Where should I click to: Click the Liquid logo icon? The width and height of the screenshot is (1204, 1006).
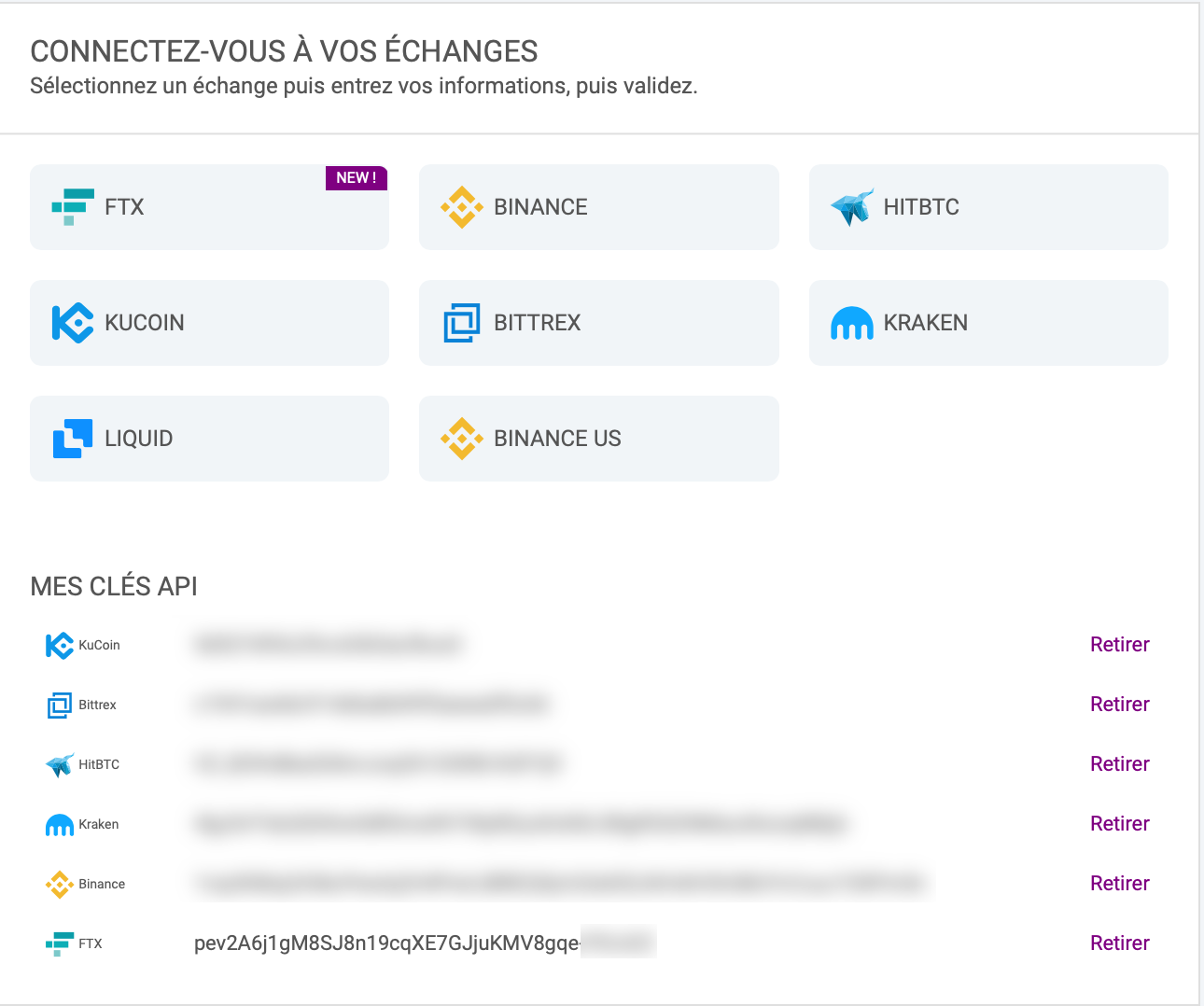click(x=73, y=439)
